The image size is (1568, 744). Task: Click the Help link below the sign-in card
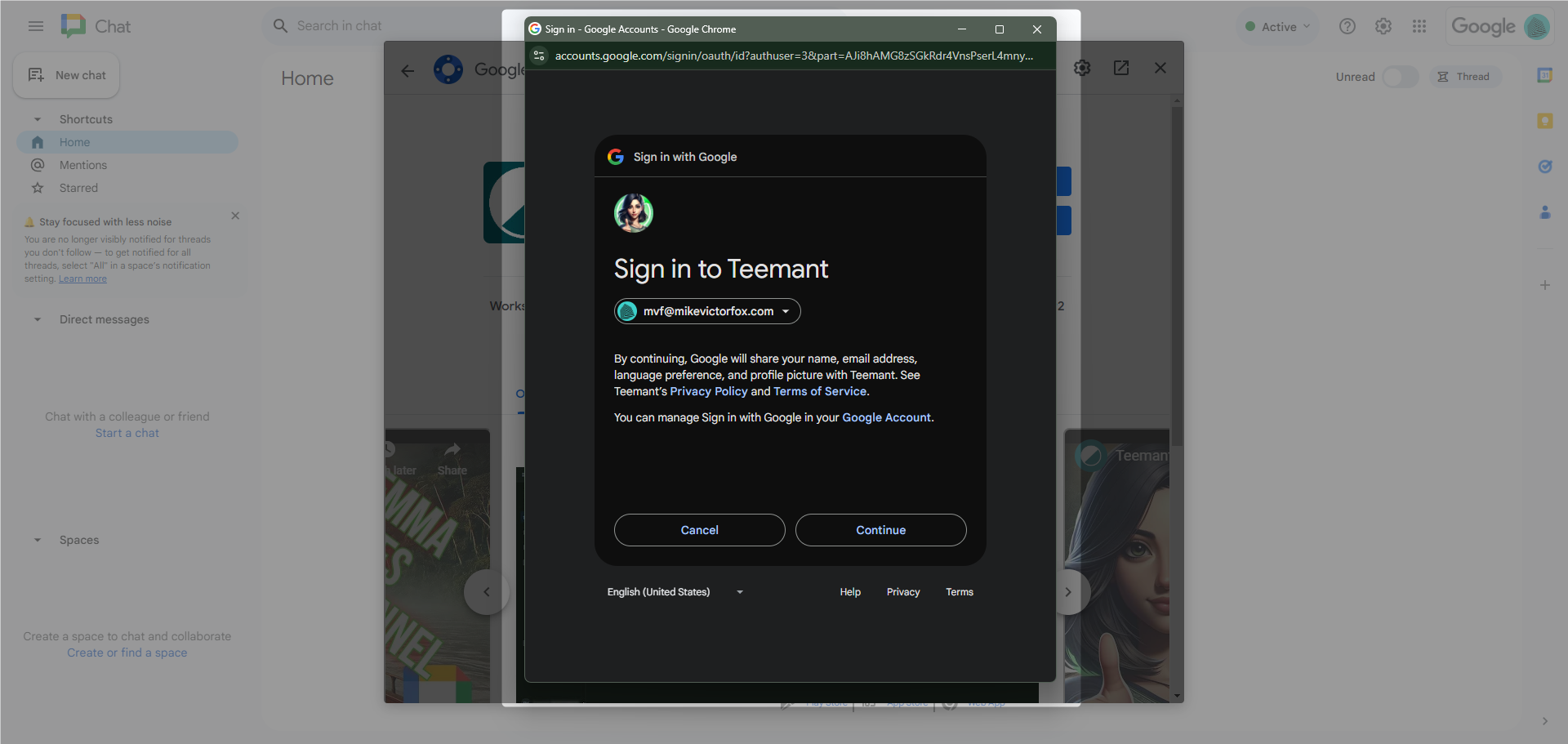click(850, 592)
